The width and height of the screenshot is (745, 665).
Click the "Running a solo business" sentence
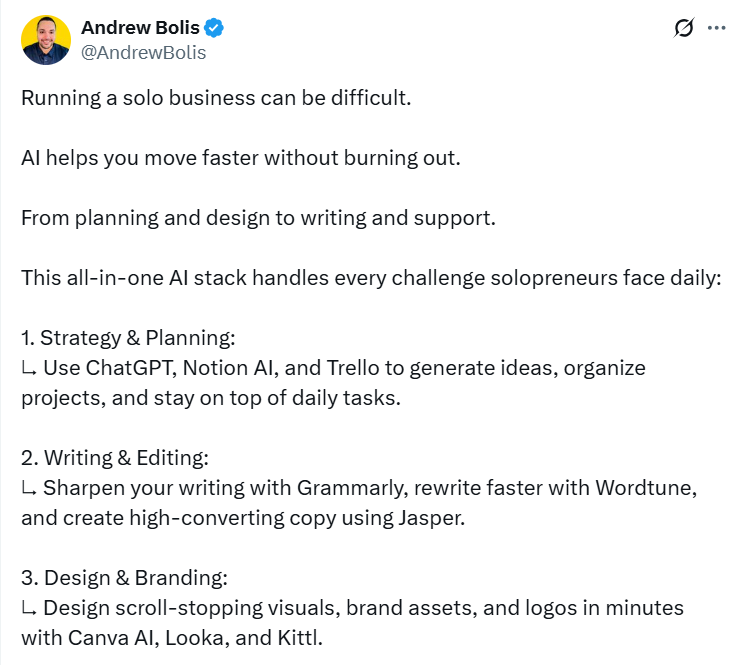tap(216, 100)
